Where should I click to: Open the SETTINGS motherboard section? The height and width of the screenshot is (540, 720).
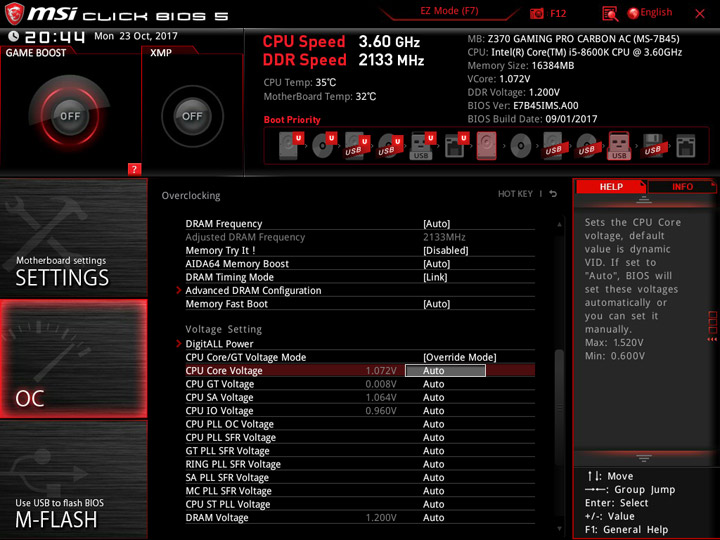[73, 238]
